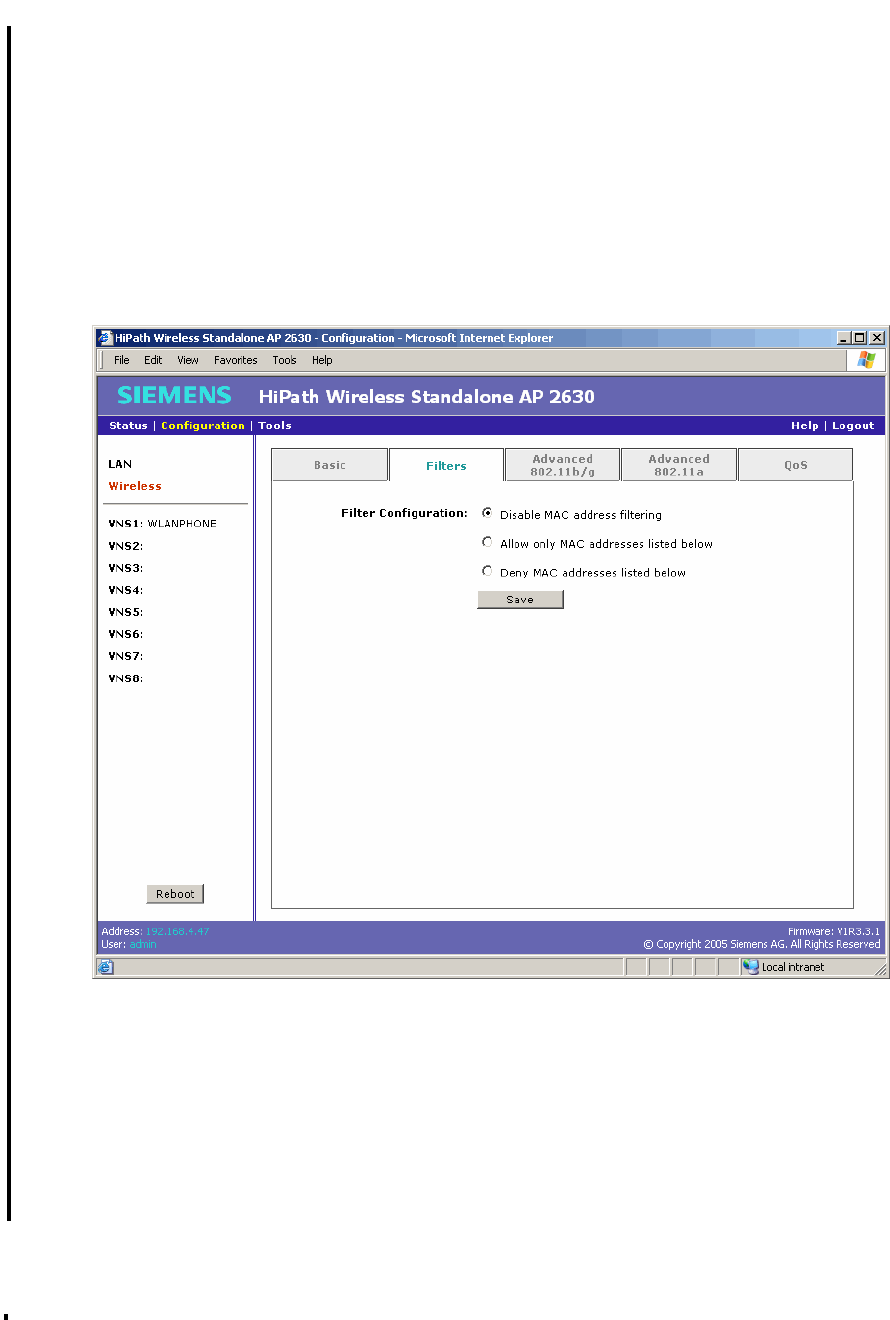Image resolution: width=890 pixels, height=1320 pixels.
Task: Click the Logout link
Action: (853, 426)
